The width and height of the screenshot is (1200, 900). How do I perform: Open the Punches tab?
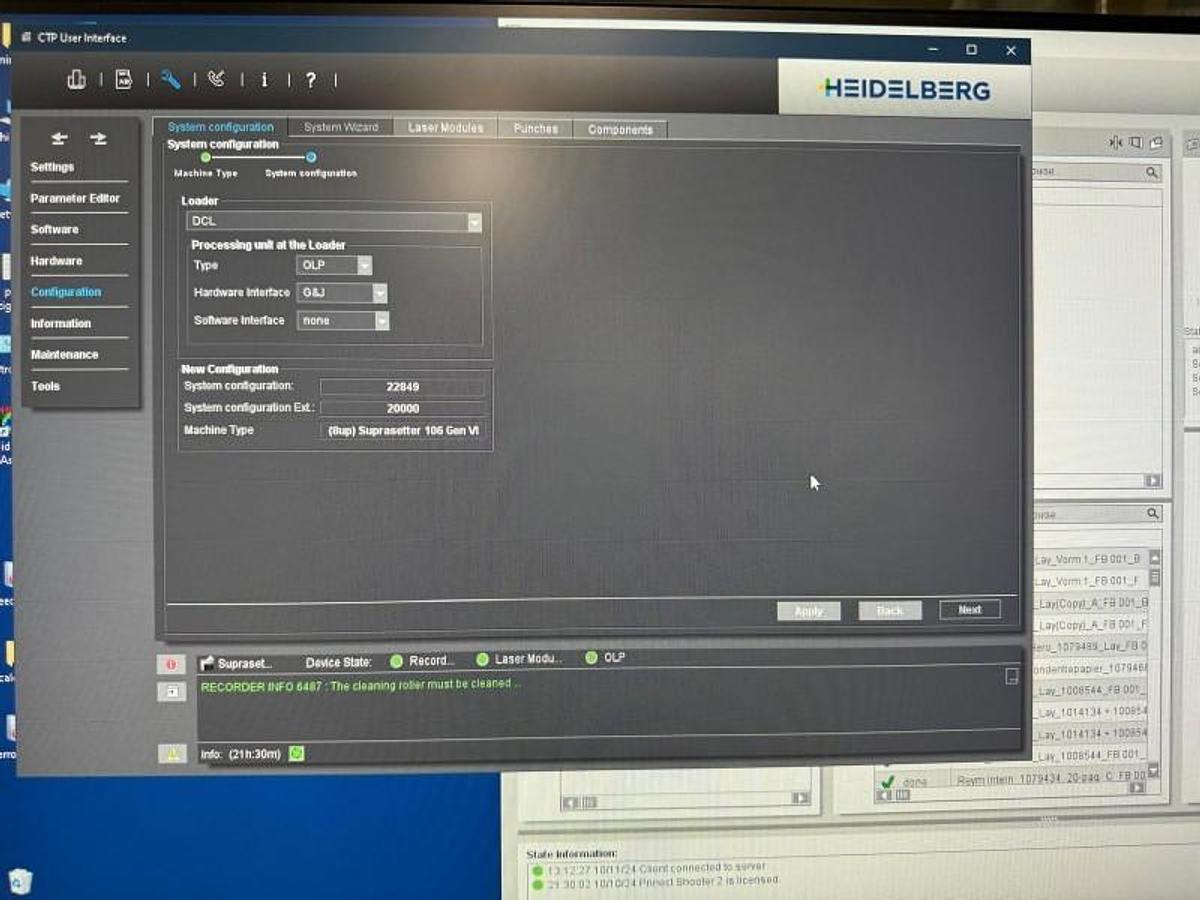pos(534,128)
